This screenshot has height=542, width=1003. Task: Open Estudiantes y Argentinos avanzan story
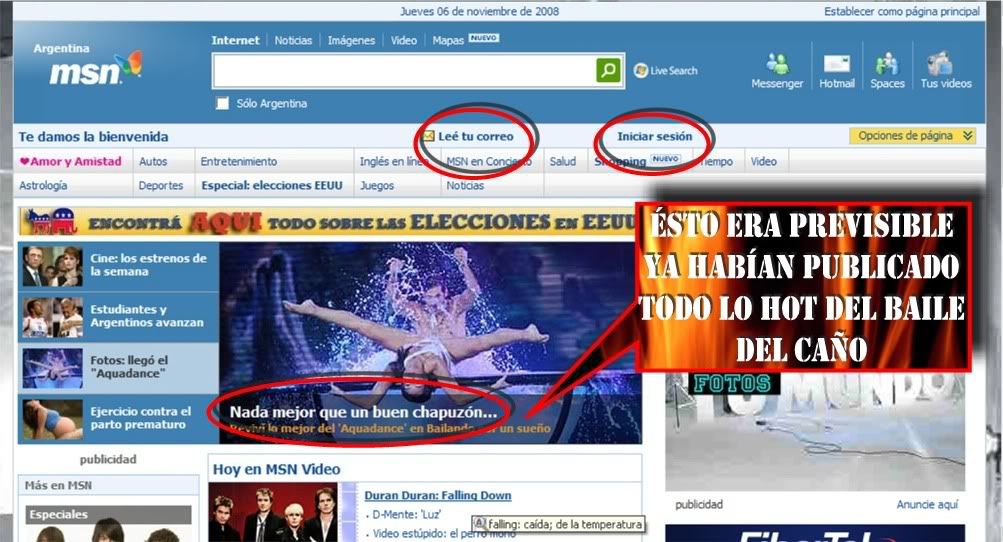click(118, 317)
